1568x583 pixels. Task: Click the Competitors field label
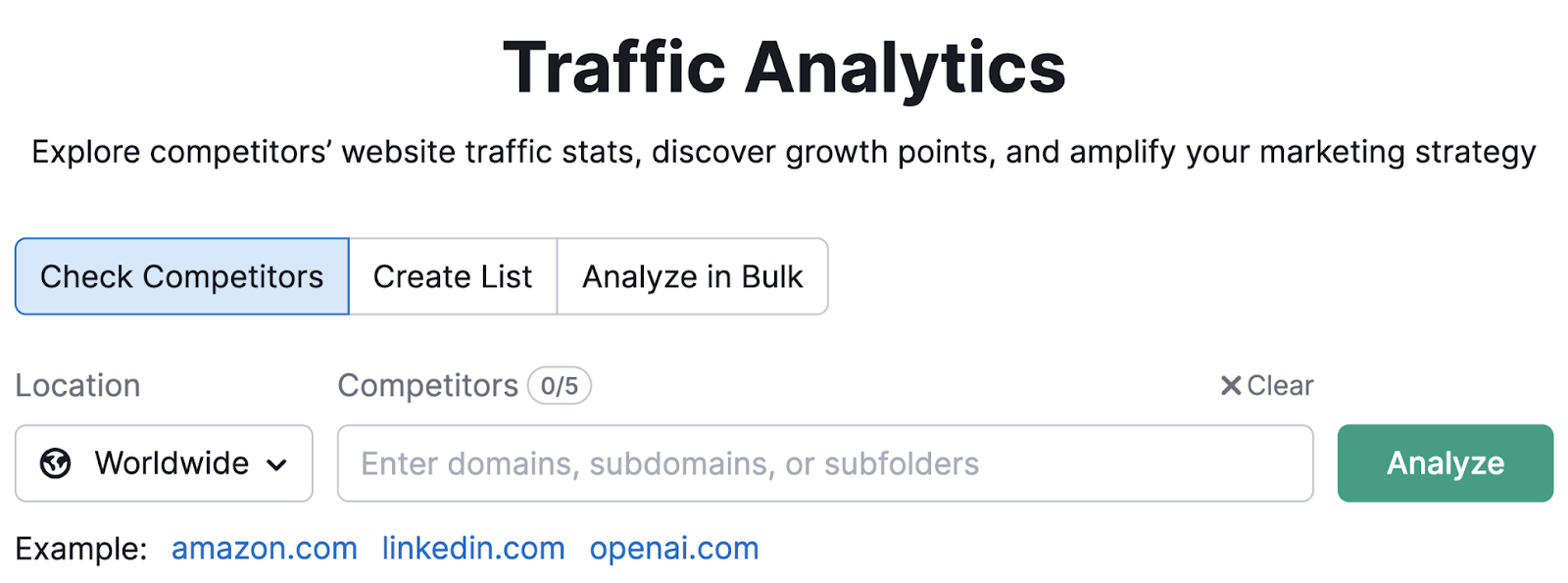(x=428, y=386)
